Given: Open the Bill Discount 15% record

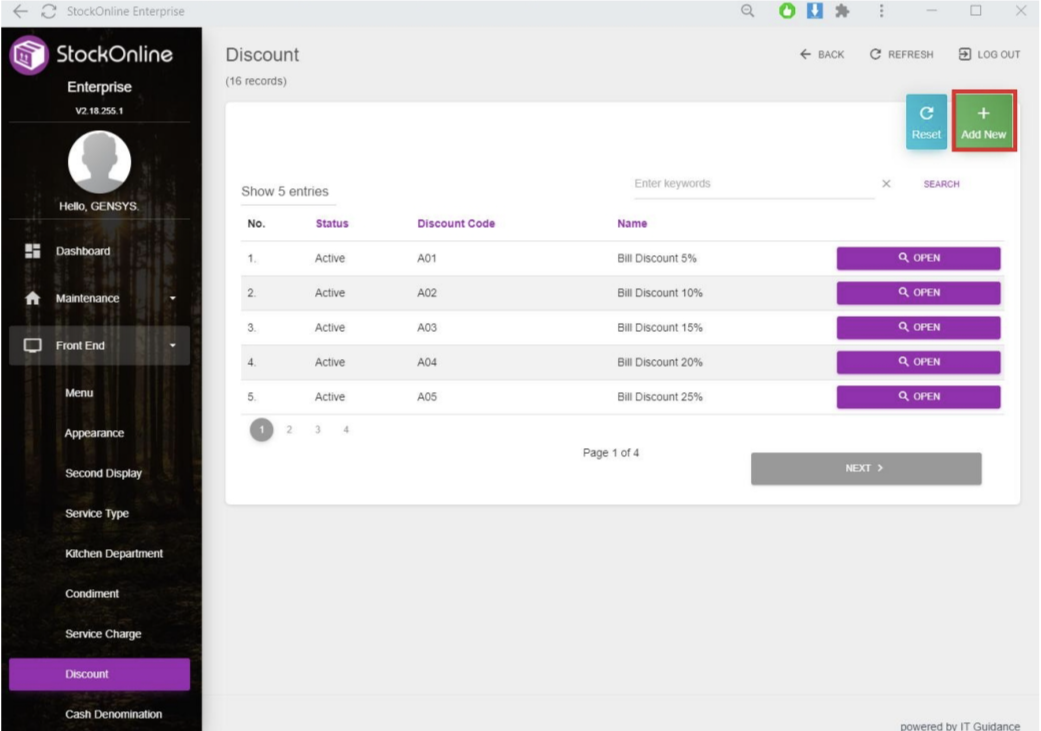Looking at the screenshot, I should tap(918, 328).
